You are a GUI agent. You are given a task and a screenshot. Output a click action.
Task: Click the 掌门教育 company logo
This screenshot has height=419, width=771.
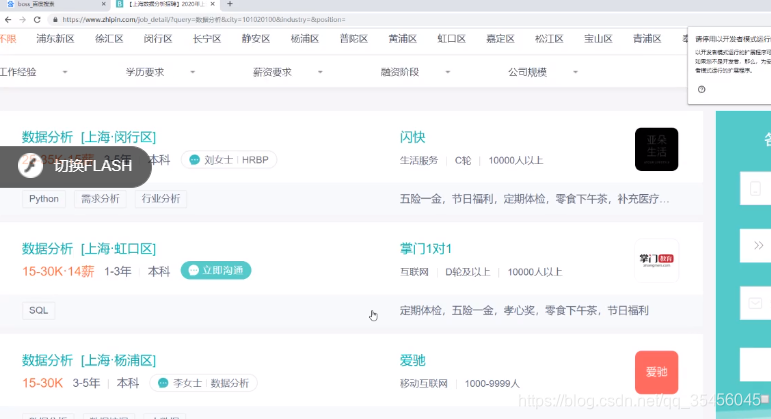click(656, 261)
